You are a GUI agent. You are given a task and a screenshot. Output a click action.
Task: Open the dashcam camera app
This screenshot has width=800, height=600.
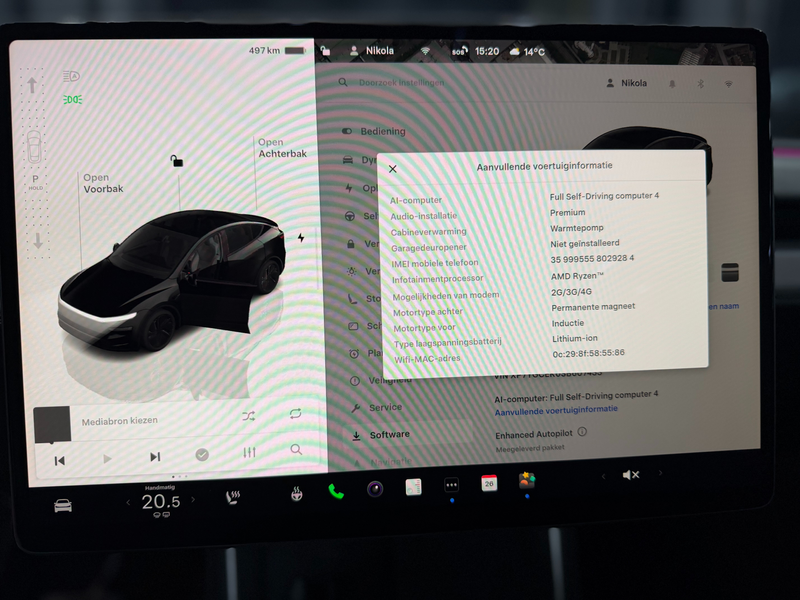pyautogui.click(x=374, y=489)
